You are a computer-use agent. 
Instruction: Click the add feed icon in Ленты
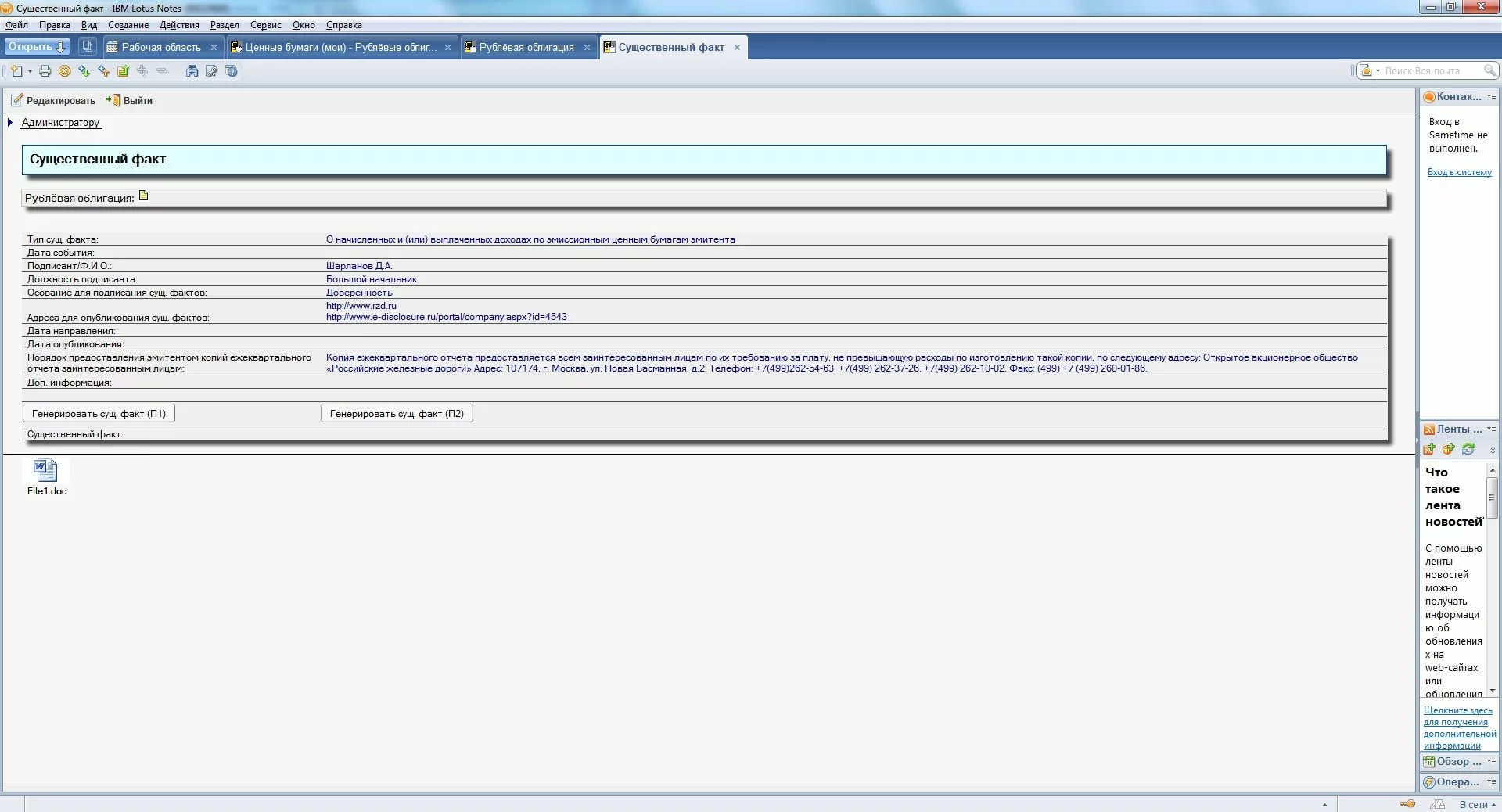coord(1429,449)
